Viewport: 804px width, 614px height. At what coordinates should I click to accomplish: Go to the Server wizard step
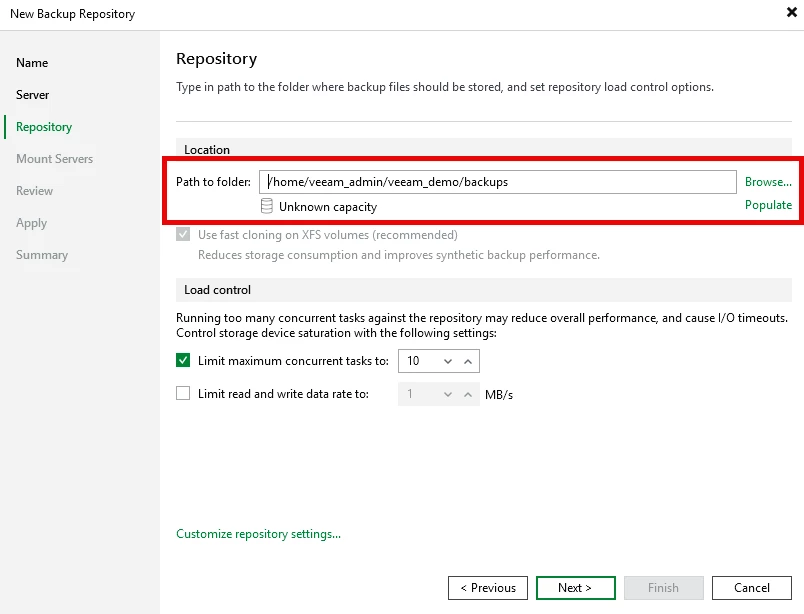32,95
